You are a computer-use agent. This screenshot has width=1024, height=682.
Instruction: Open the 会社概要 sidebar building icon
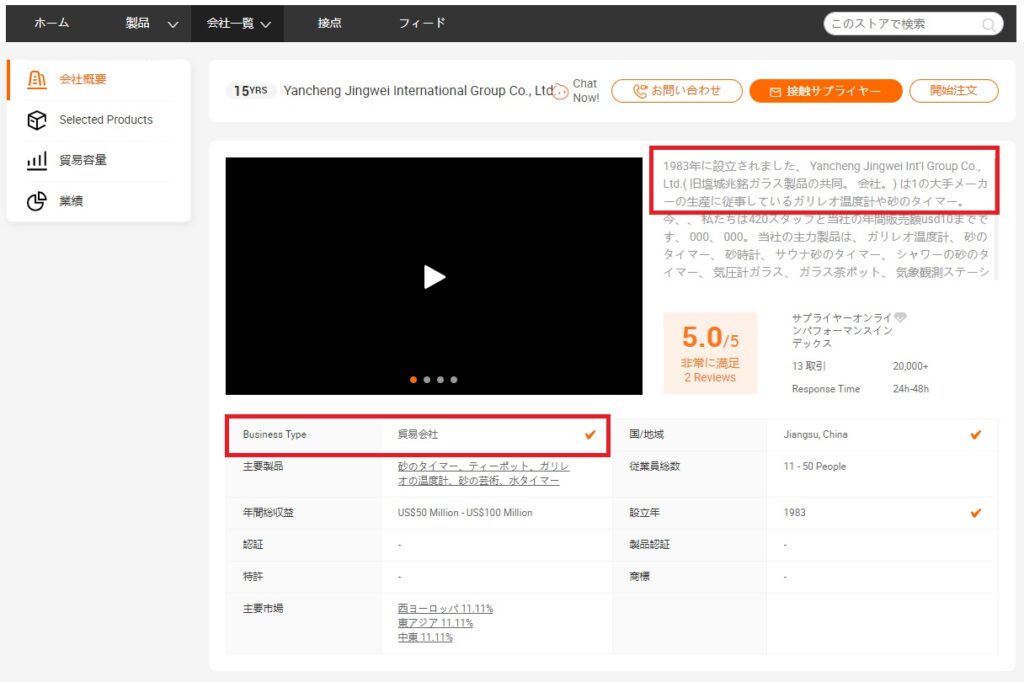click(37, 80)
